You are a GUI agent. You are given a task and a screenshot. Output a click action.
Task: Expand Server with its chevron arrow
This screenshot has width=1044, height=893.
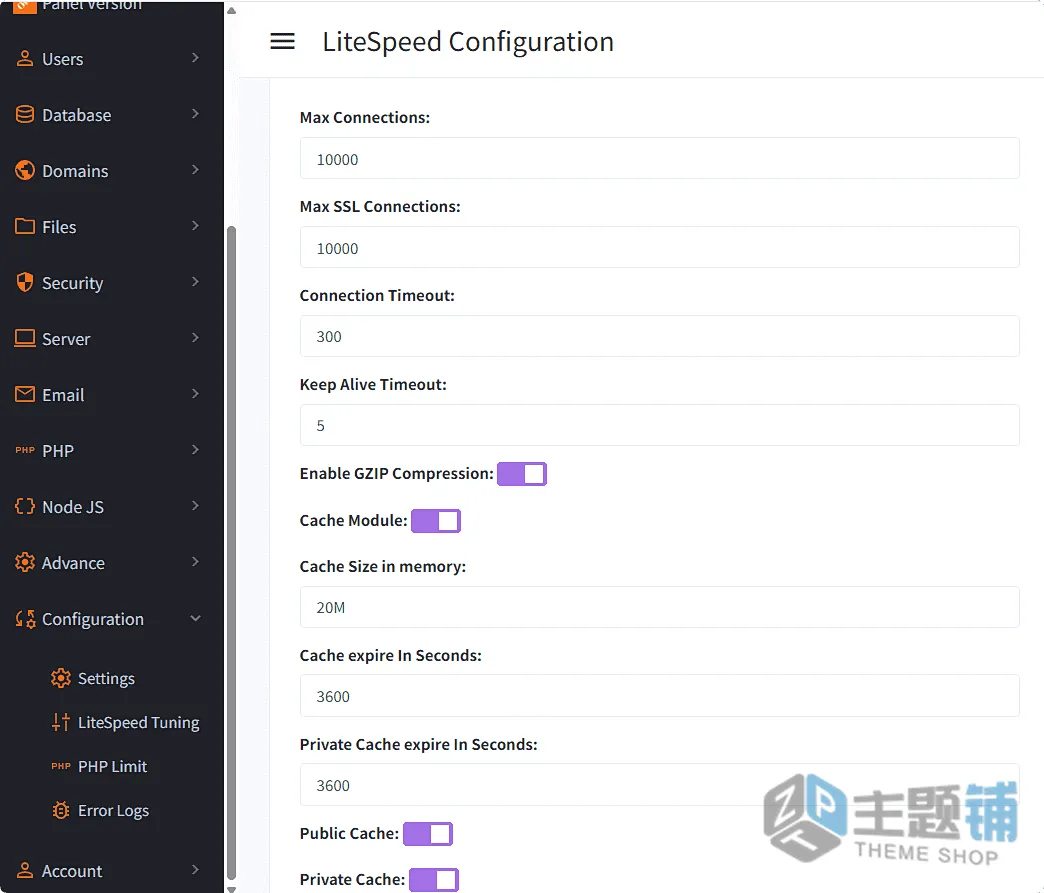195,338
